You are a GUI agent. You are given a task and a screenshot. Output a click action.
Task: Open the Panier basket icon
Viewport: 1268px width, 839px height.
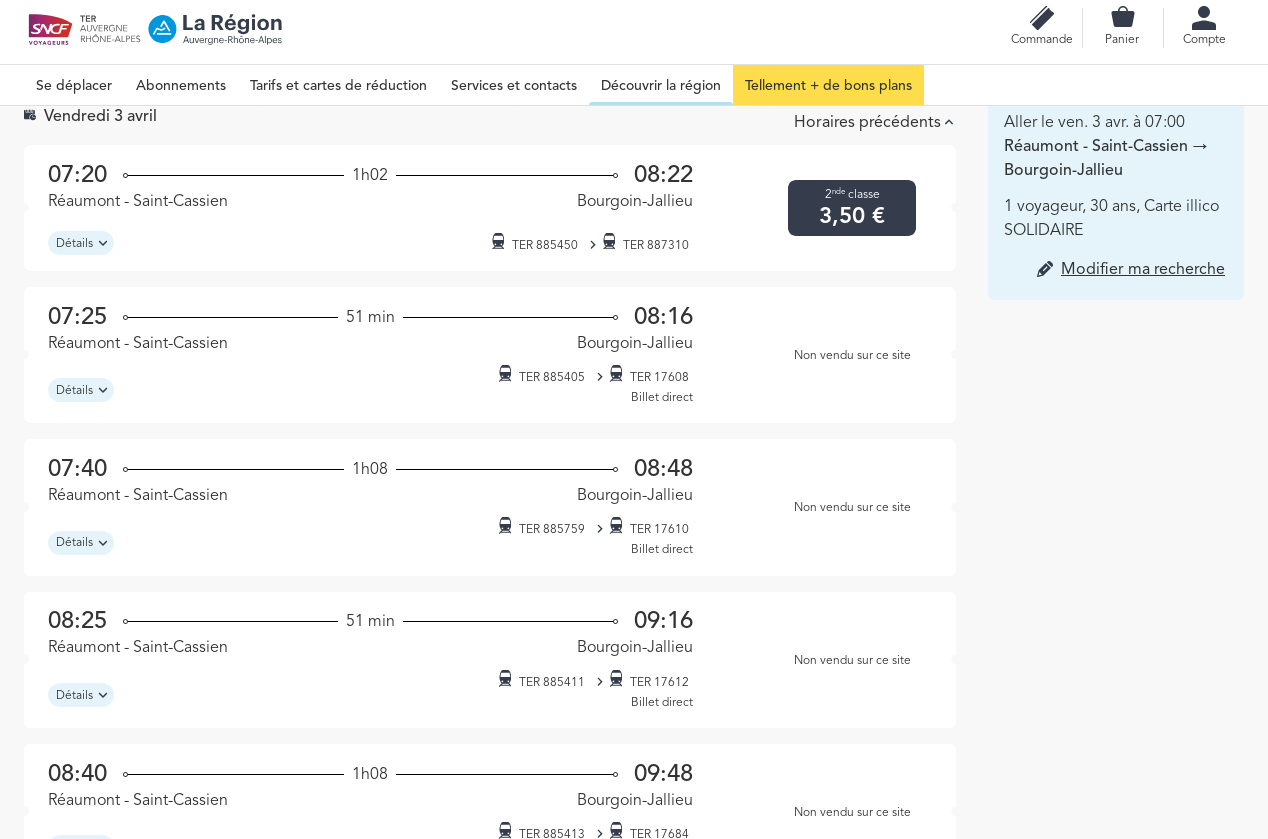point(1122,18)
